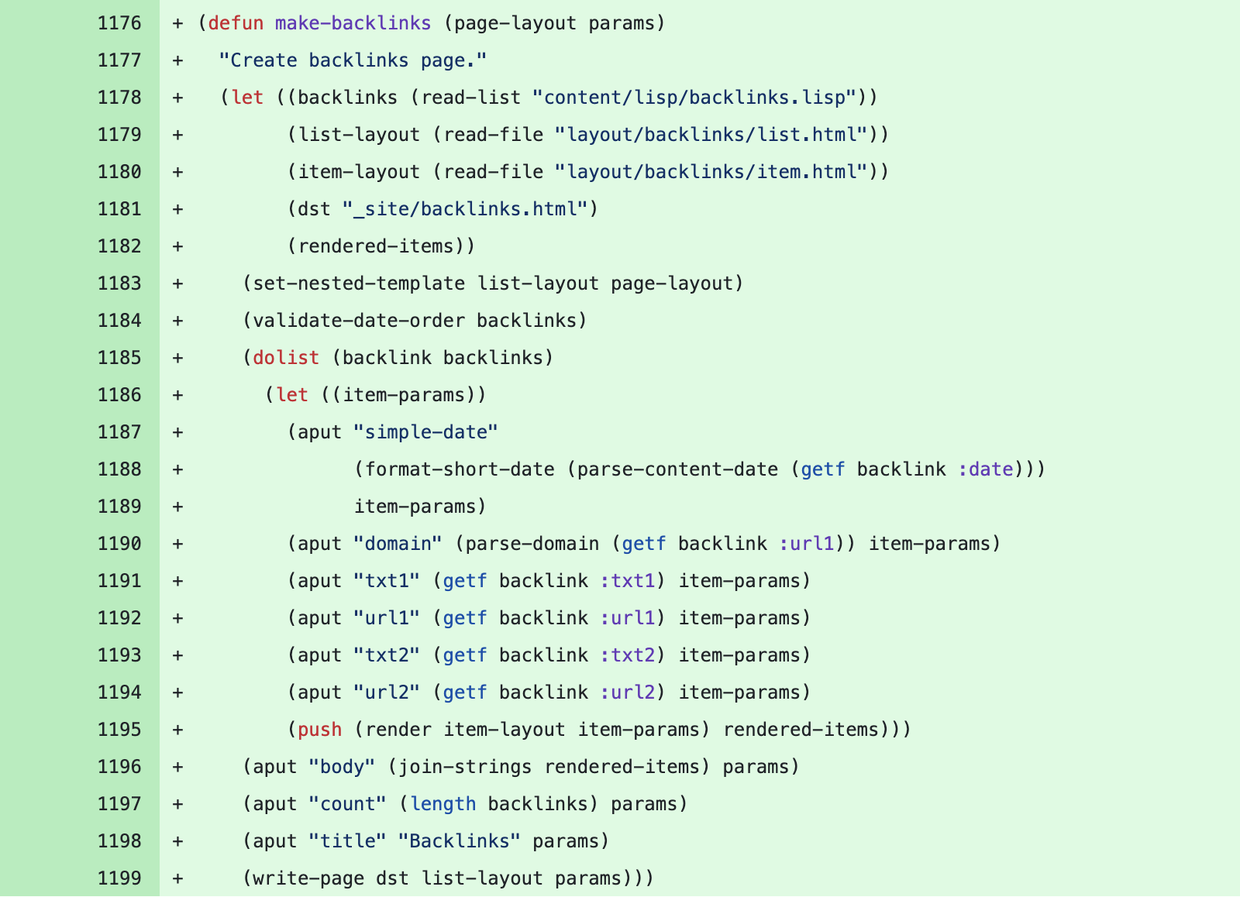The image size is (1240, 897).
Task: Select line number 1190
Action: pos(119,543)
